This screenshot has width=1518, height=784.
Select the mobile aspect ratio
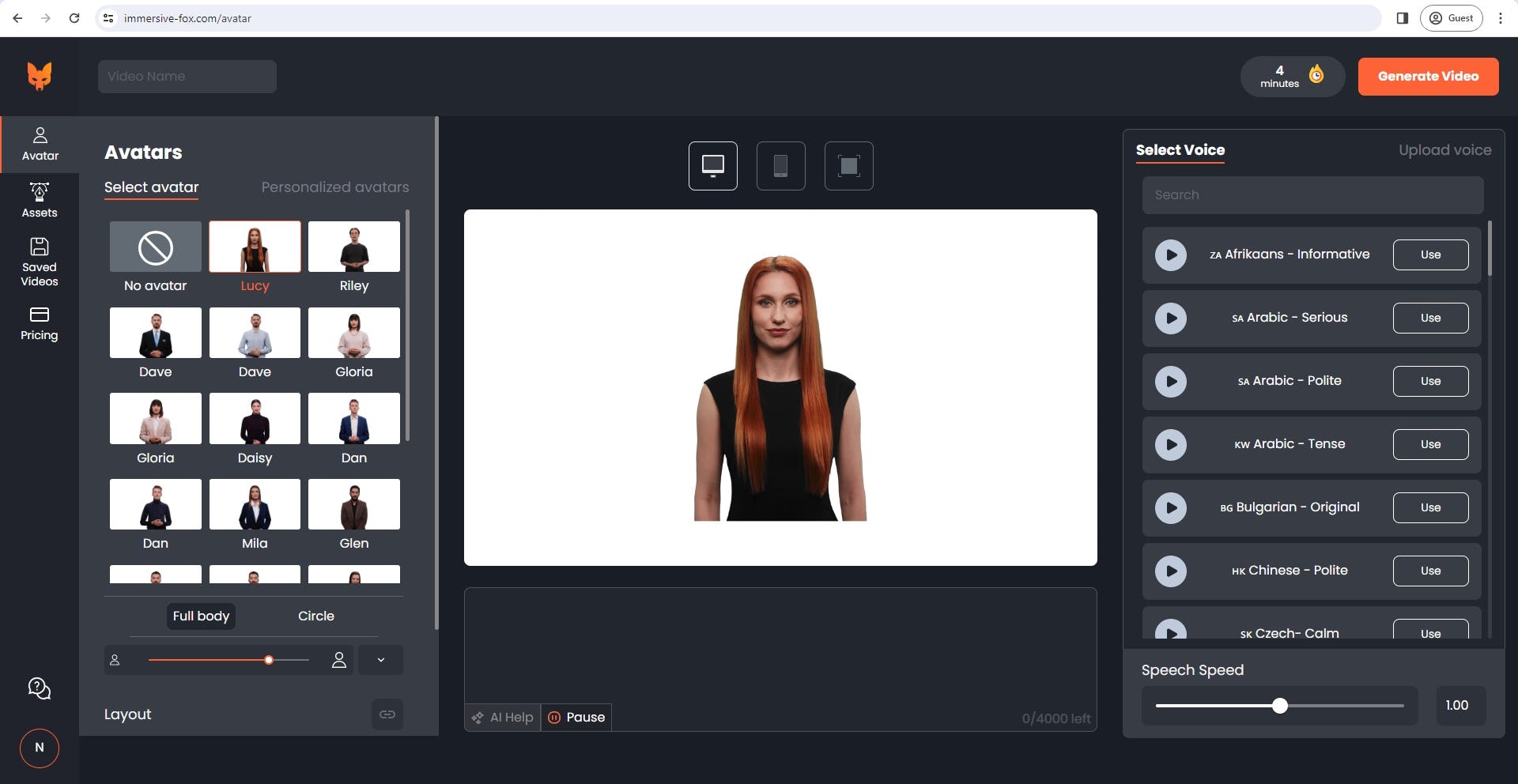[x=780, y=165]
